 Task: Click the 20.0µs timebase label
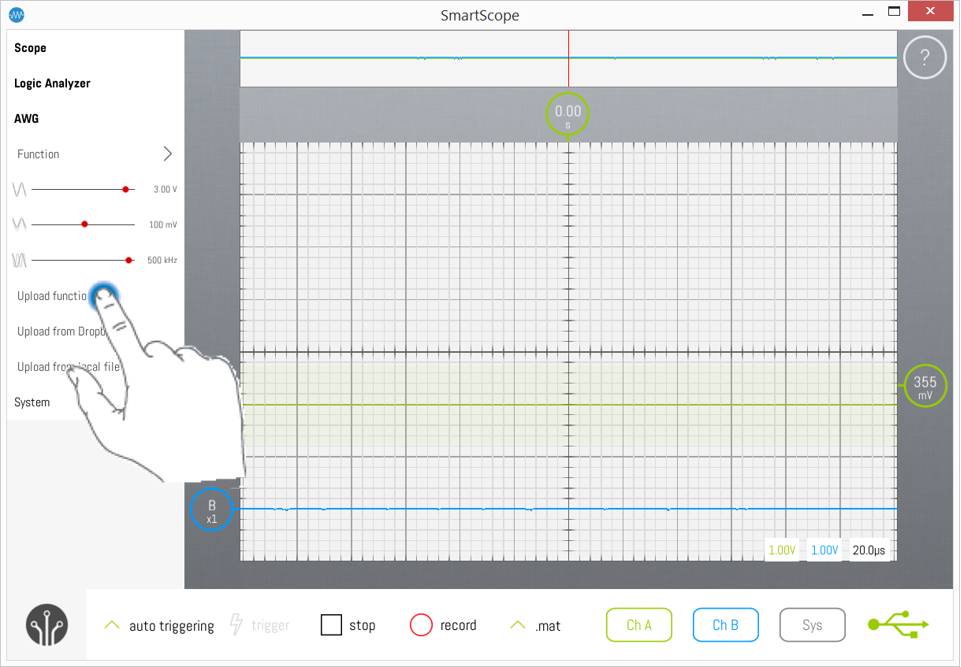pyautogui.click(x=869, y=550)
